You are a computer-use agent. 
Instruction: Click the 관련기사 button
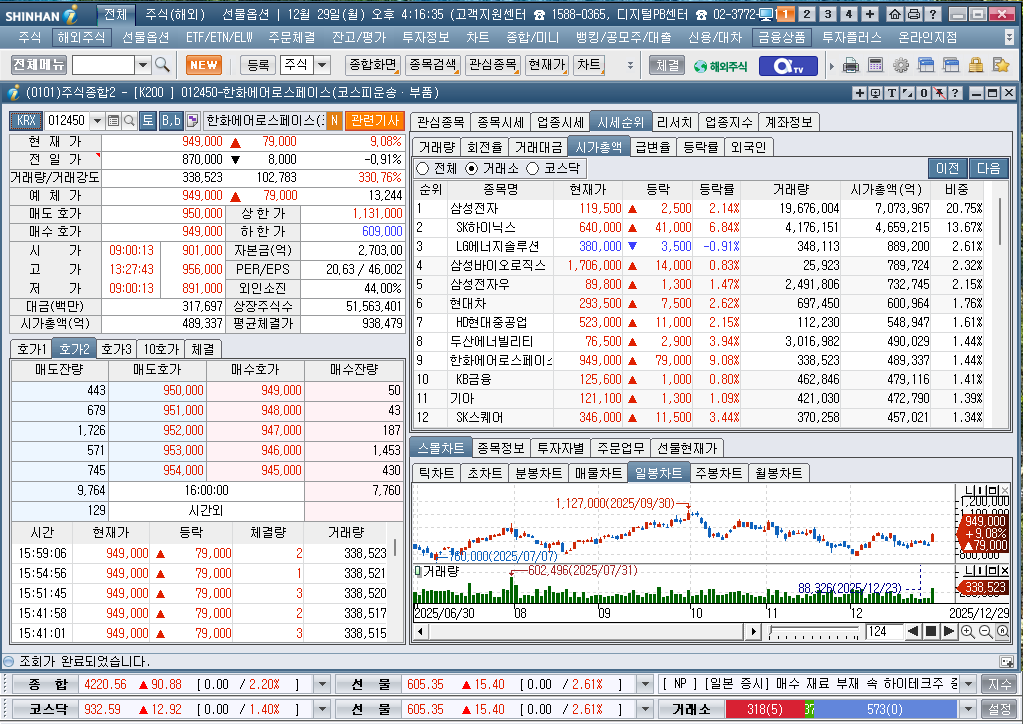coord(375,121)
